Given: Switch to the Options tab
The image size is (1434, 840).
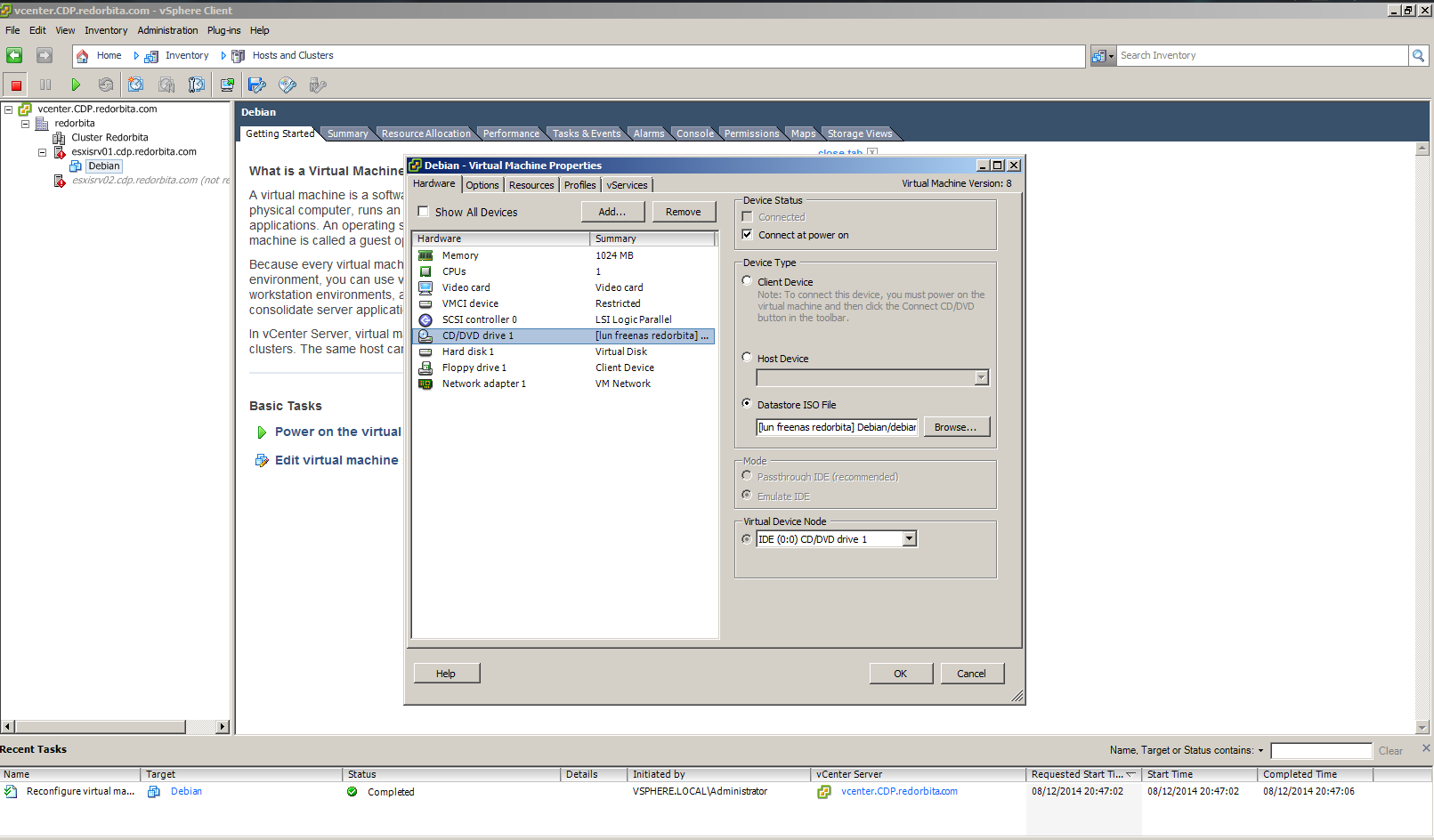Looking at the screenshot, I should tap(482, 185).
